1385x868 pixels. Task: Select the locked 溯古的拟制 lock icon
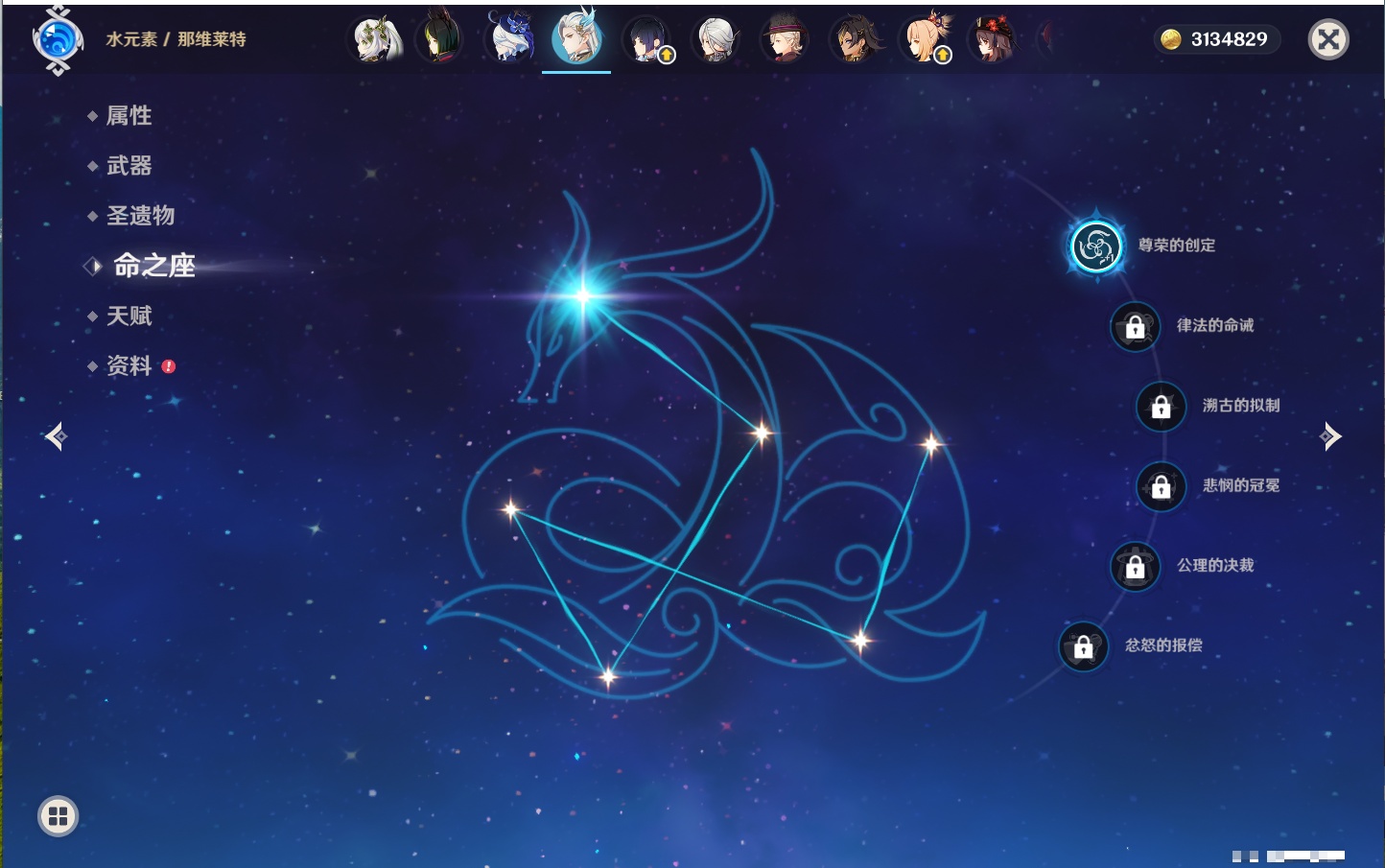(1161, 407)
